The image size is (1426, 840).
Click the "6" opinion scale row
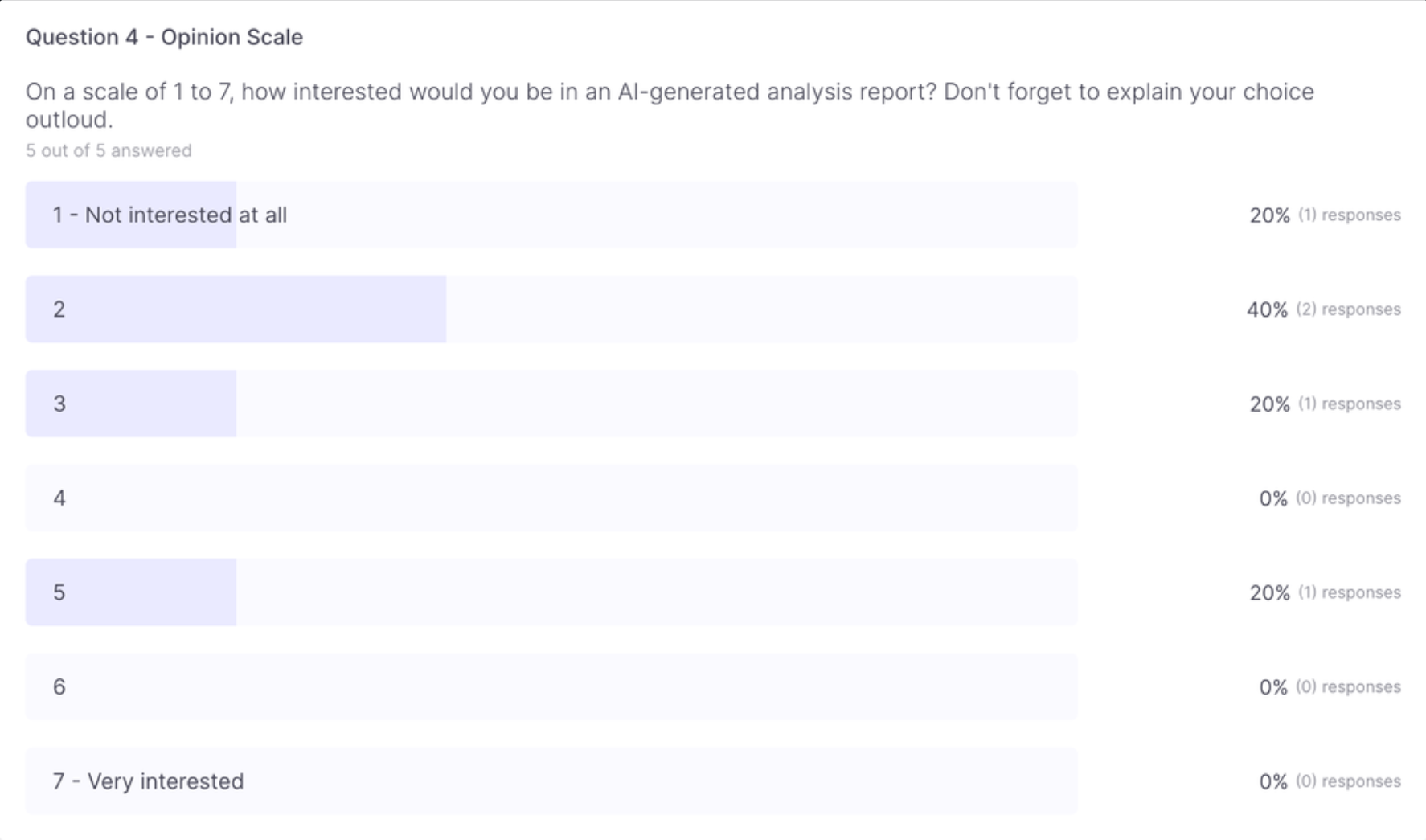[551, 687]
